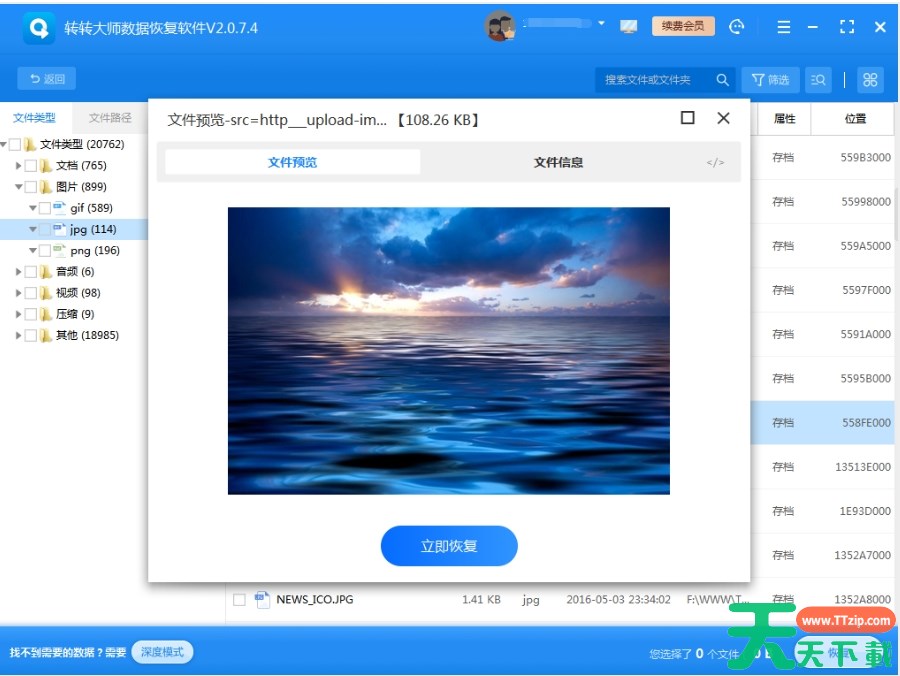Switch to the 文件路径 tab

point(110,118)
